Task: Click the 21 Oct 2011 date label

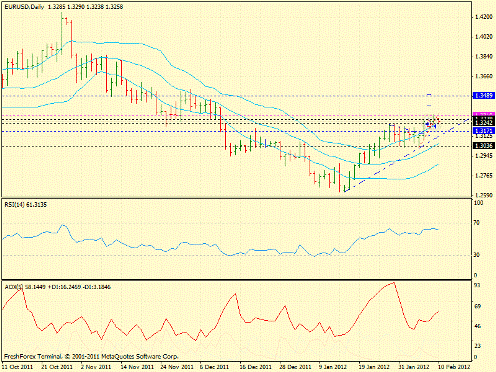Action: point(57,367)
